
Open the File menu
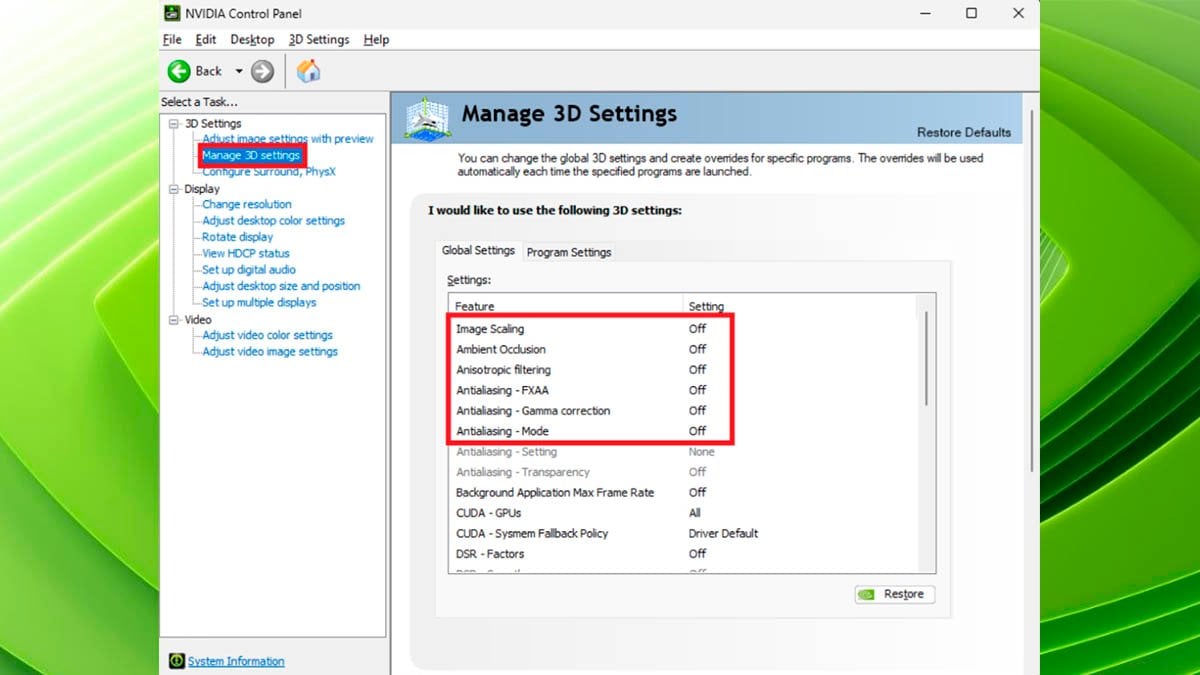click(x=172, y=39)
